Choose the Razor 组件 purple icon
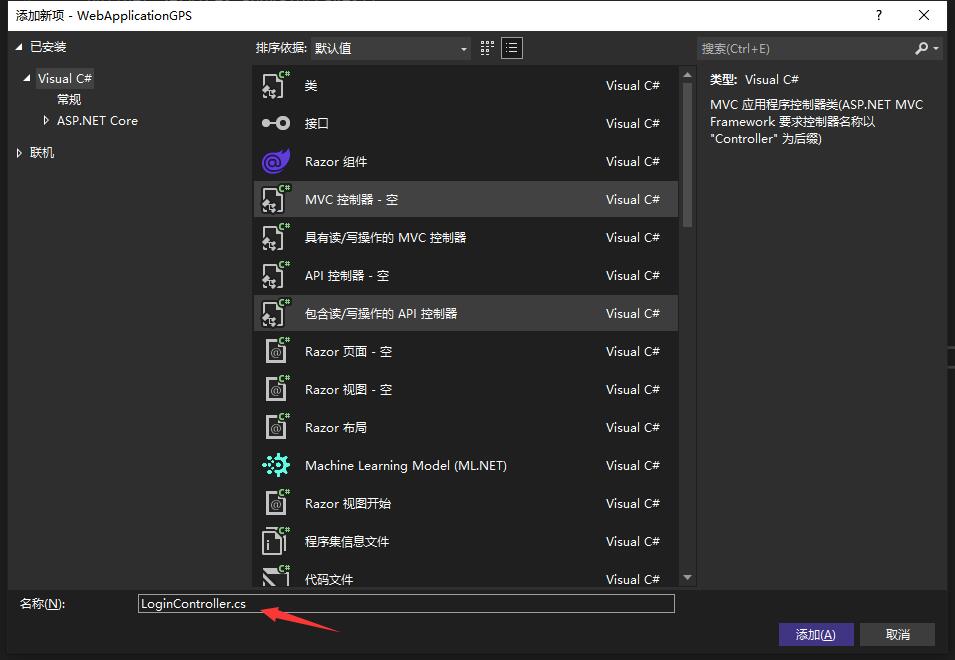The image size is (955, 660). pos(275,162)
